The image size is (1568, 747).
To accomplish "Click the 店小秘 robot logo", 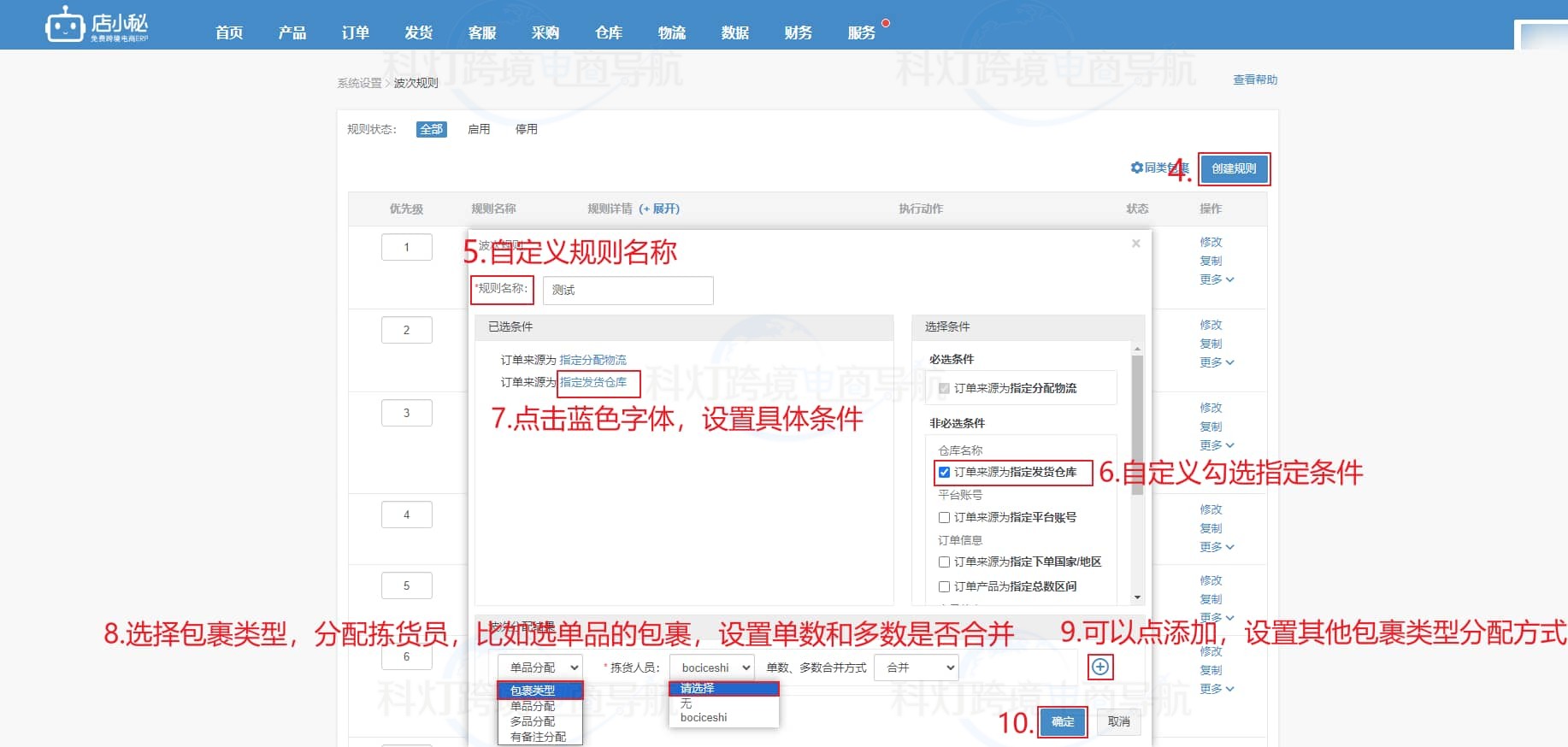I will coord(65,26).
